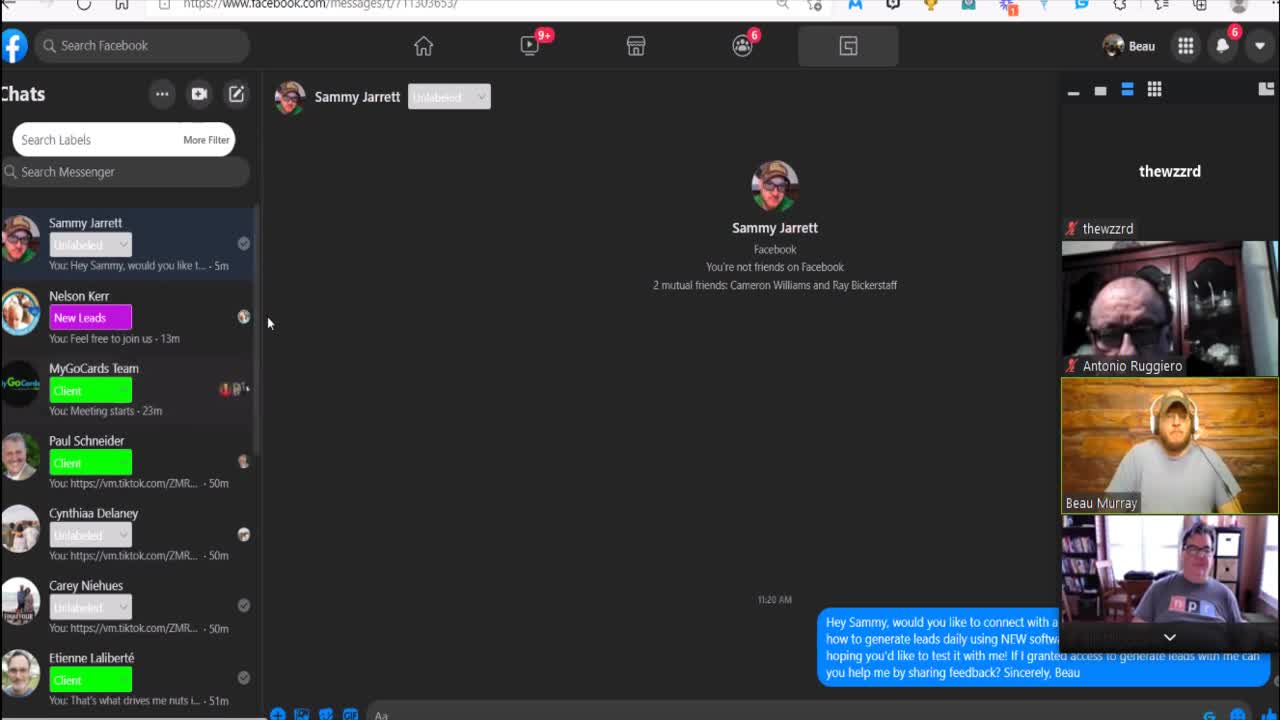Compose a new message
Screen dimensions: 1280x720
[x=236, y=94]
